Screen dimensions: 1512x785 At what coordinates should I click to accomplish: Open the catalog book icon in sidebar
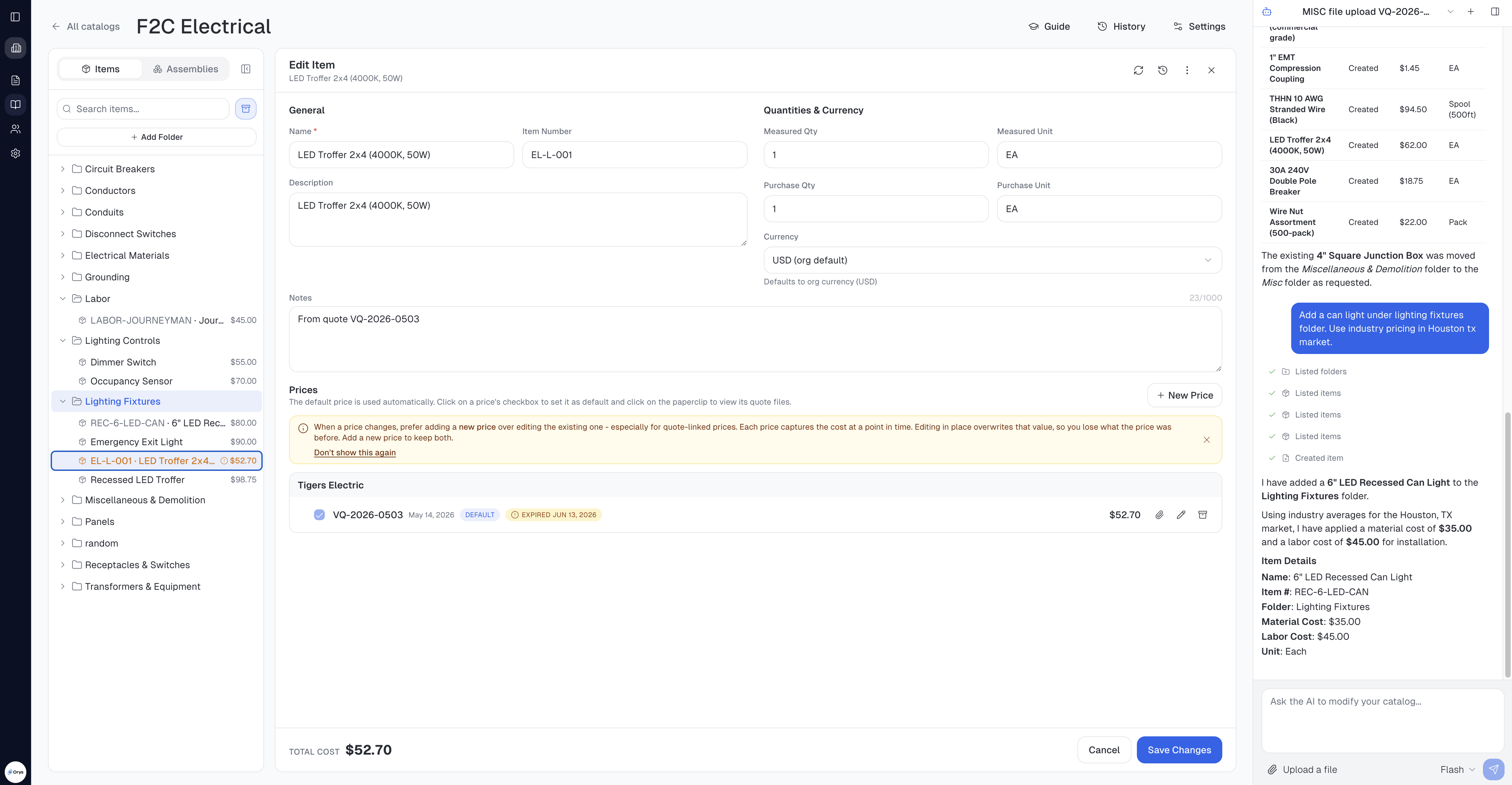(x=15, y=104)
